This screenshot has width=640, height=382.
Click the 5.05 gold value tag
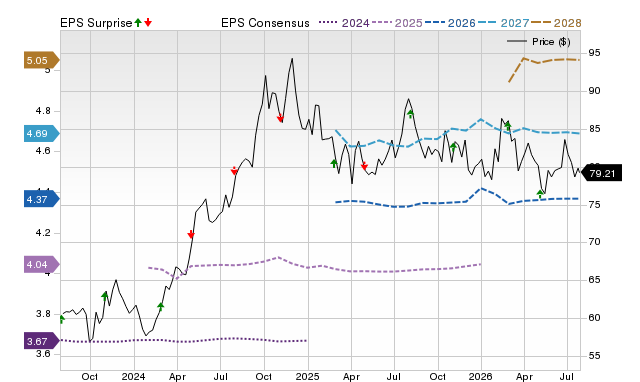41,60
